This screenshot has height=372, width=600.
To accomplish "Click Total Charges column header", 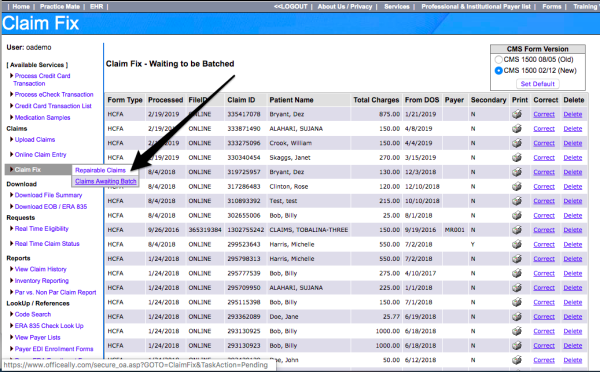I will coord(376,100).
